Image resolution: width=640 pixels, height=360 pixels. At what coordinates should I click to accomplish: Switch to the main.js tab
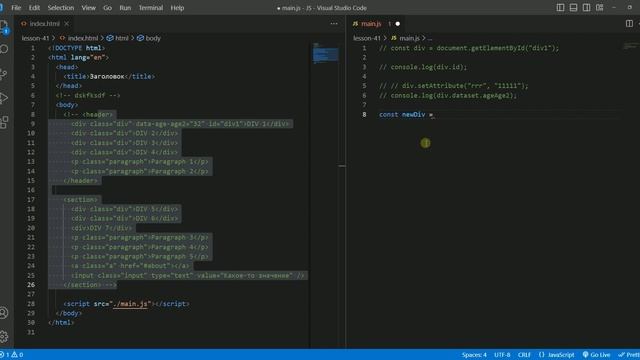pos(371,24)
